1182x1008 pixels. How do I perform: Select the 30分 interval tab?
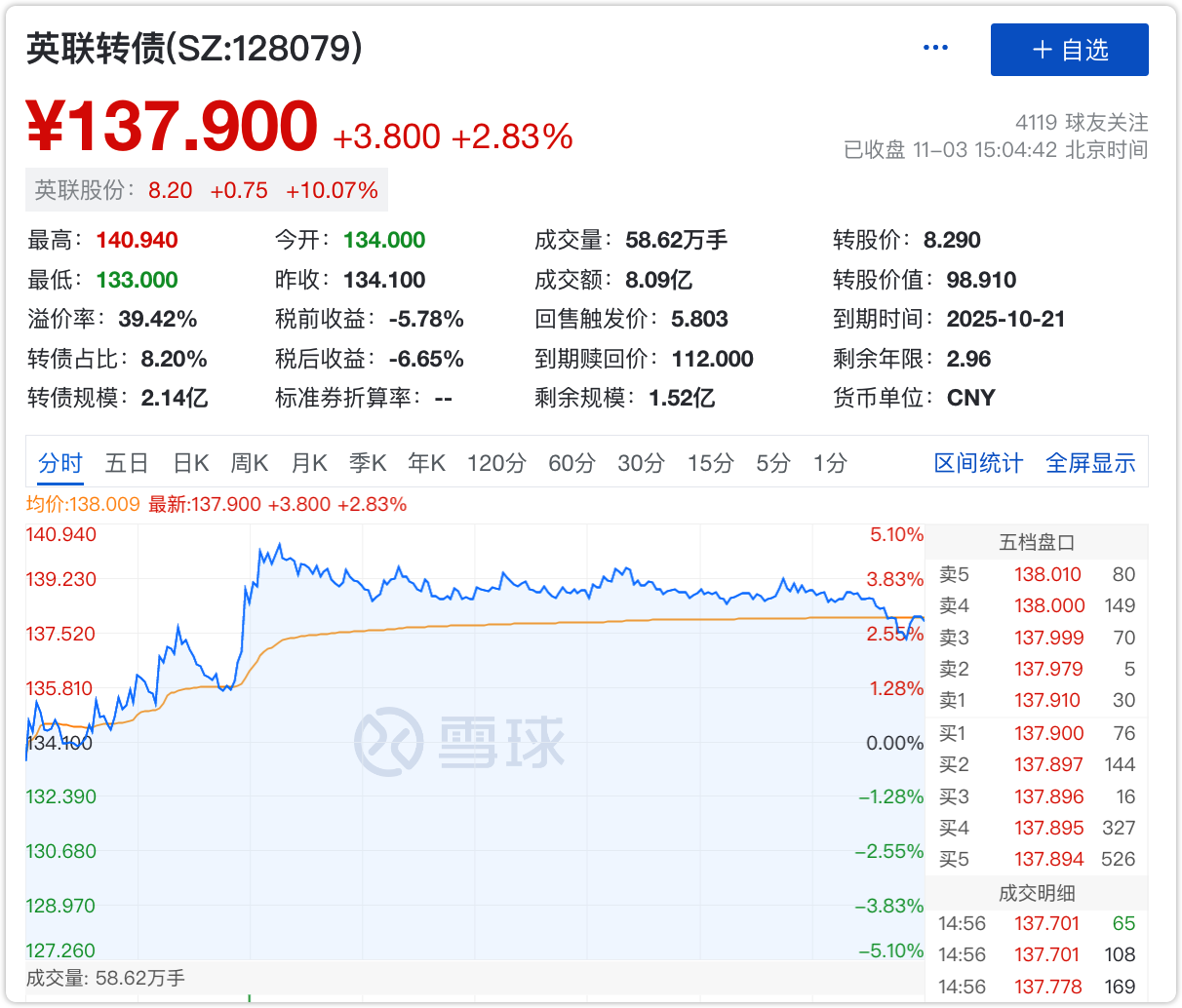pyautogui.click(x=641, y=463)
